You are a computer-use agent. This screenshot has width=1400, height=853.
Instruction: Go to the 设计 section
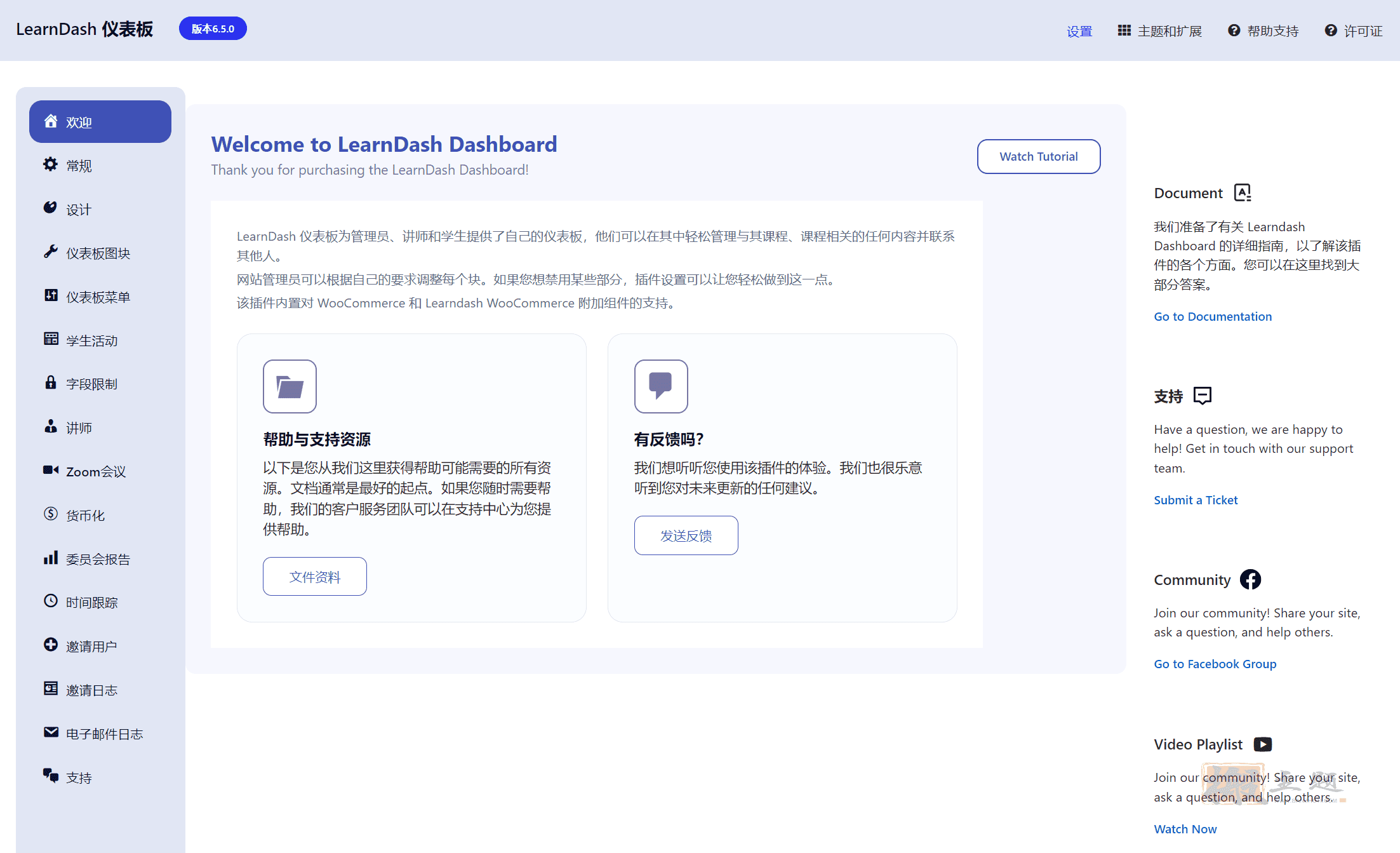100,209
